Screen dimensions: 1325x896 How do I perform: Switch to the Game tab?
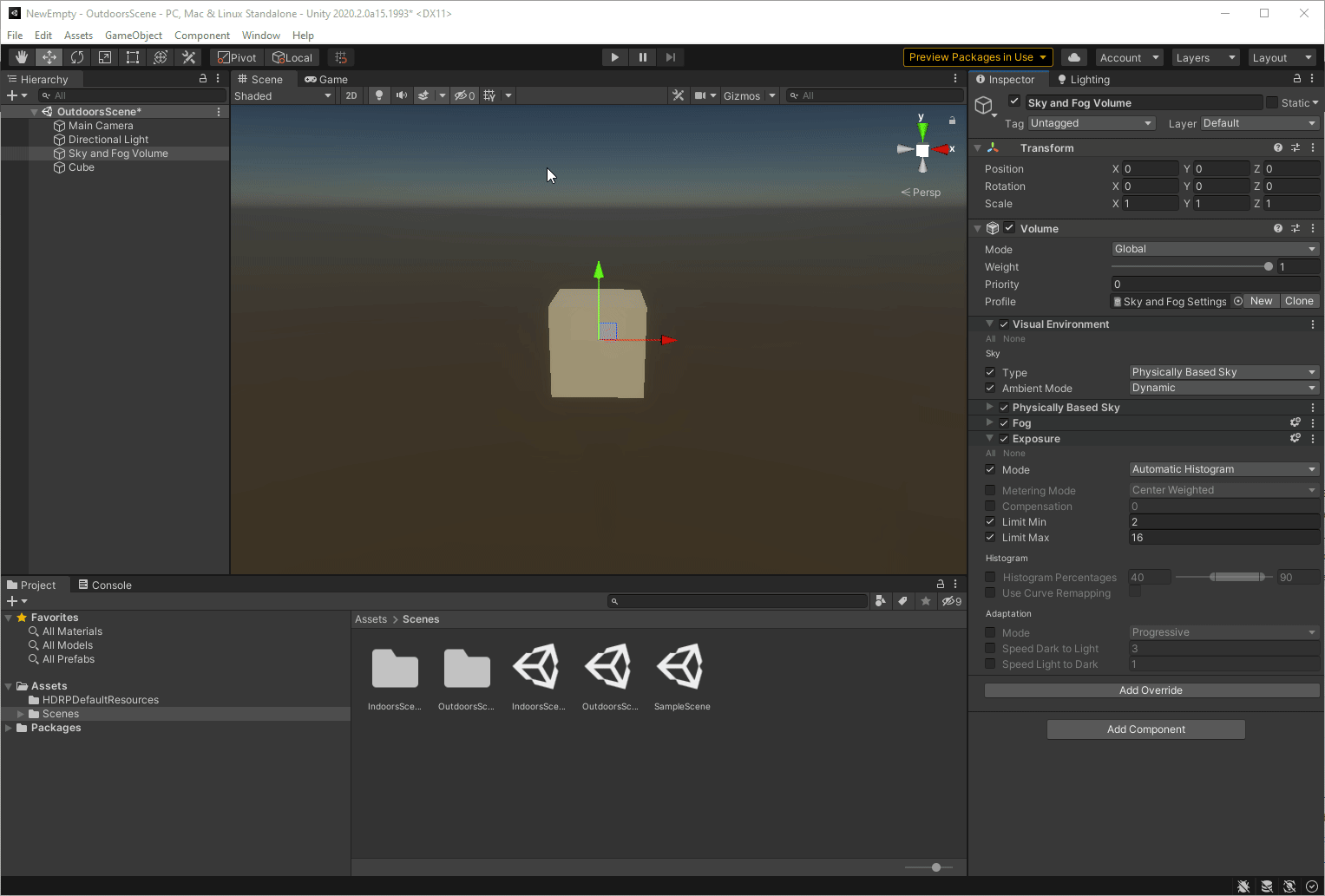326,79
